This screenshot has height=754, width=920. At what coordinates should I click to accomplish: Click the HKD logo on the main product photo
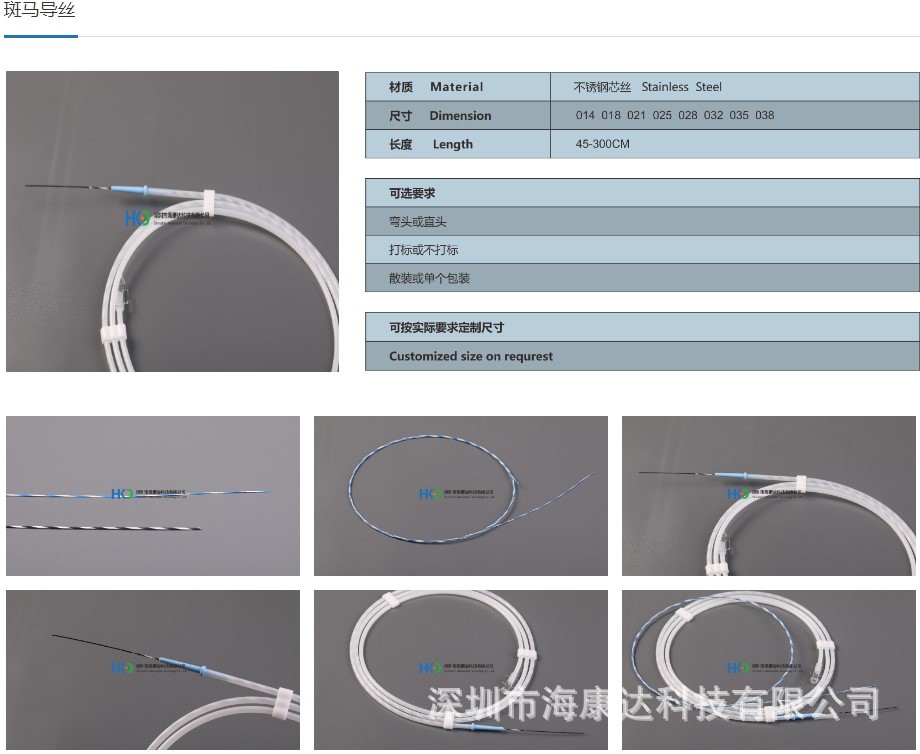[132, 215]
